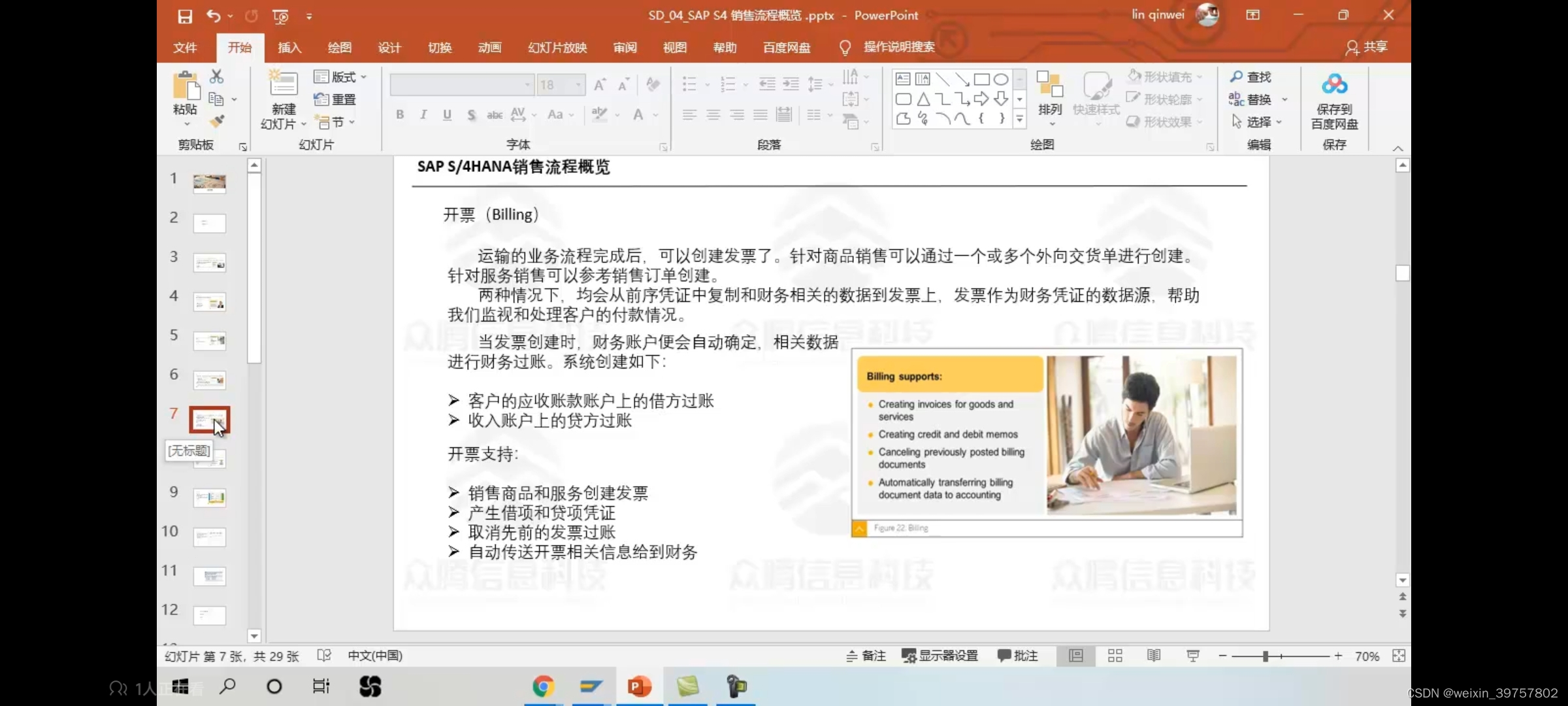Toggle Strikethrough formatting
This screenshot has height=706, width=1568.
point(495,115)
